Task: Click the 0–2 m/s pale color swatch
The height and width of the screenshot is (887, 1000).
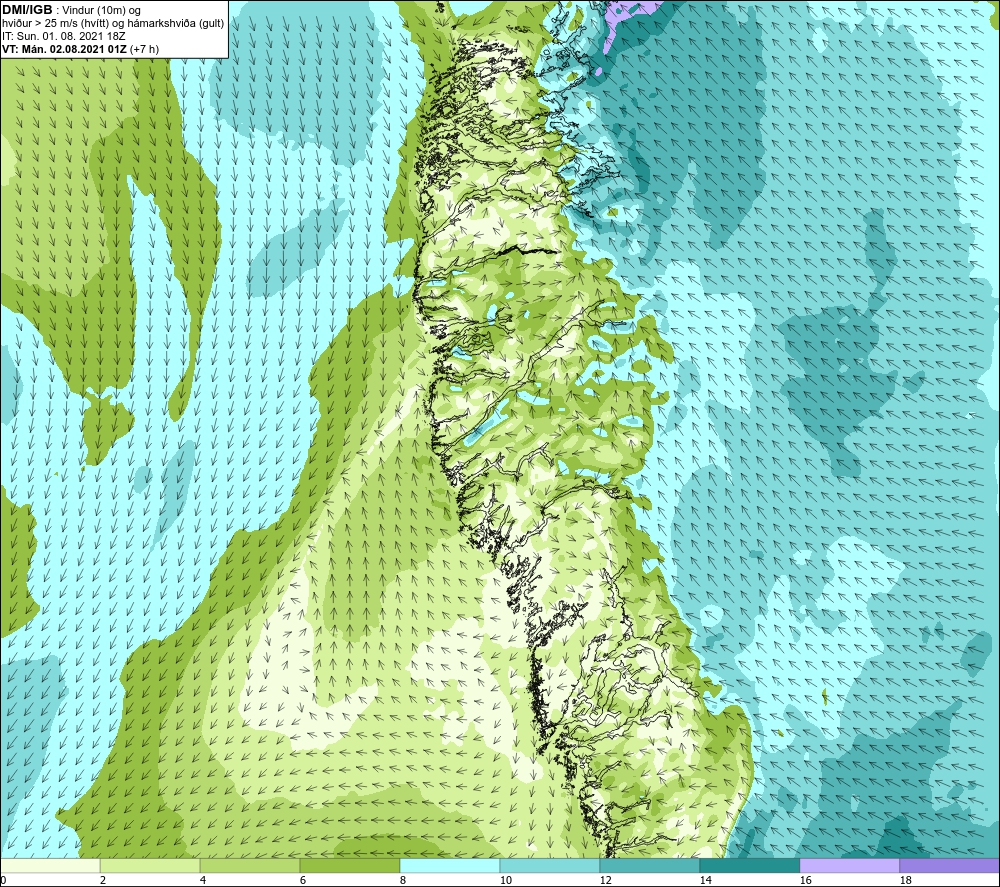Action: click(x=50, y=865)
